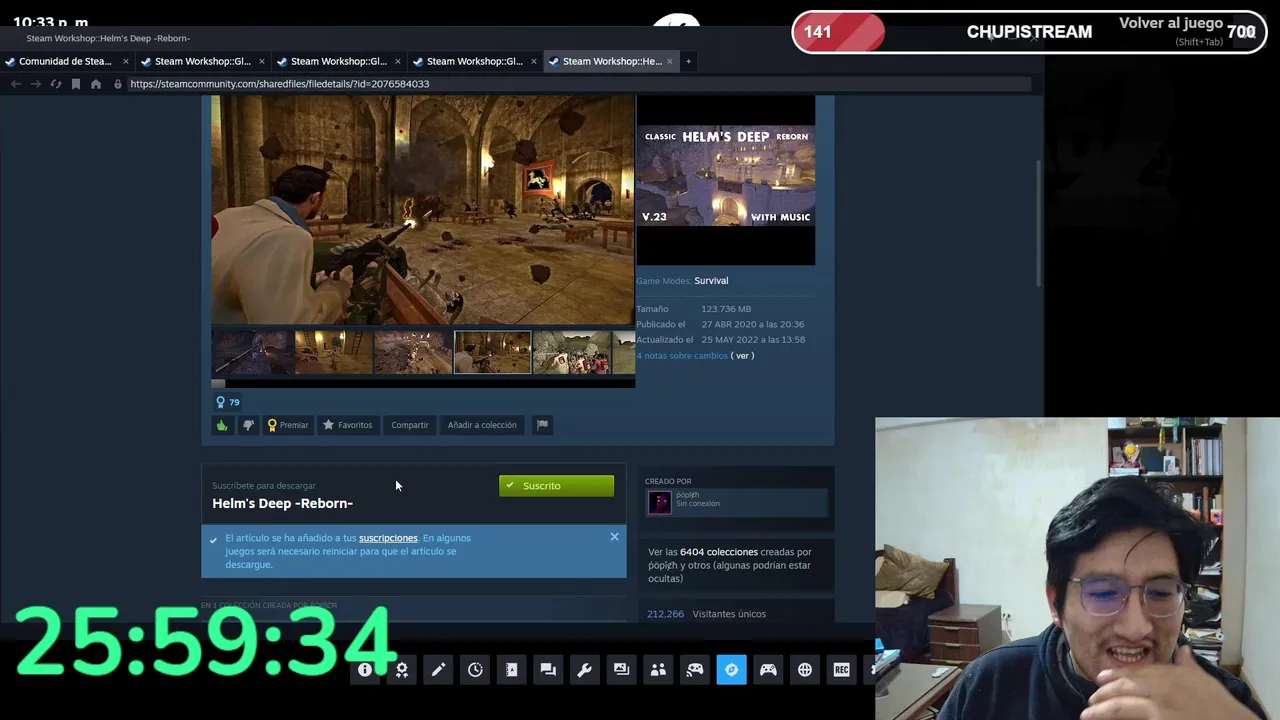Click the award count badge showing 79
Image resolution: width=1280 pixels, height=720 pixels.
228,402
